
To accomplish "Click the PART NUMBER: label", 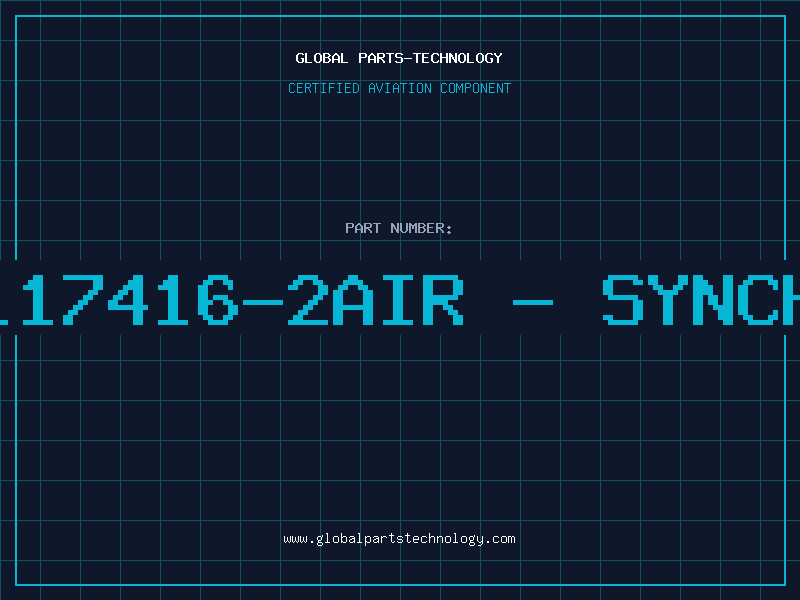I will tap(398, 228).
